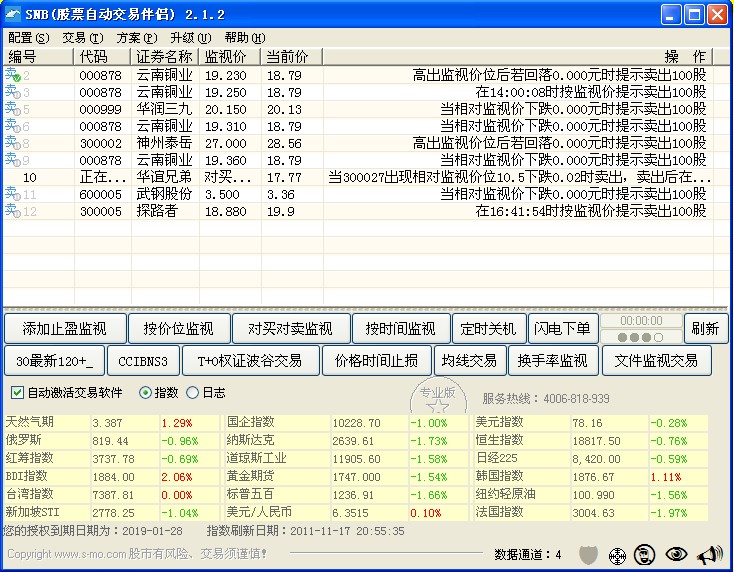This screenshot has width=734, height=572.
Task: Click the megaphone icon in status bar
Action: click(709, 554)
